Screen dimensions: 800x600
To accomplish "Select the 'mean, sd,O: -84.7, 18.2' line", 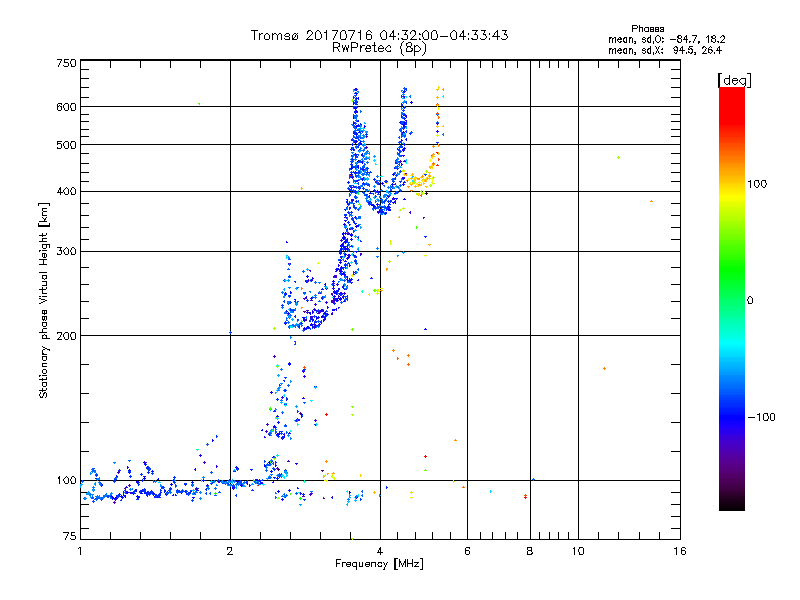I will click(x=666, y=39).
